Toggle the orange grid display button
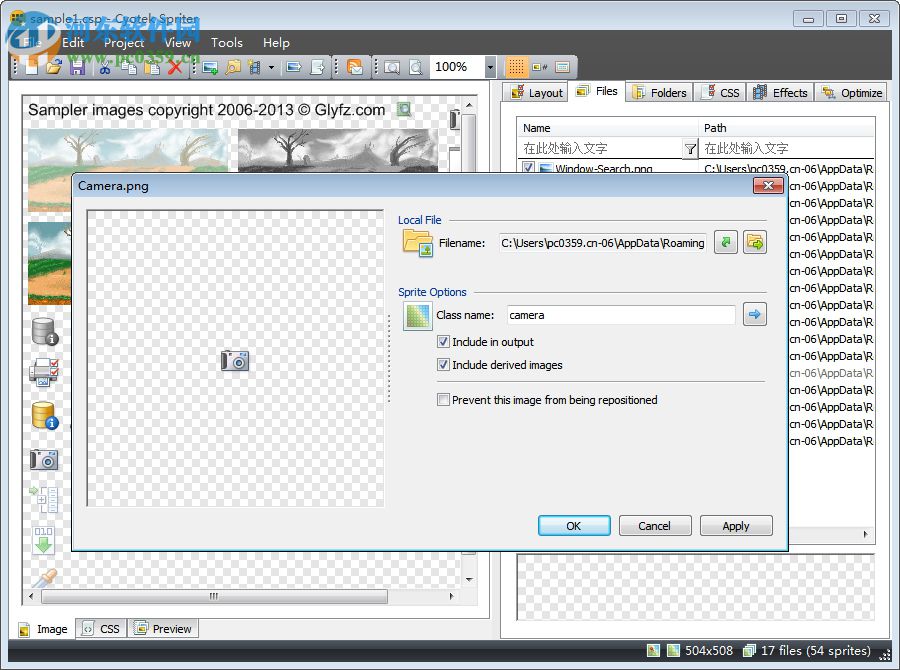The height and width of the screenshot is (670, 900). 515,67
